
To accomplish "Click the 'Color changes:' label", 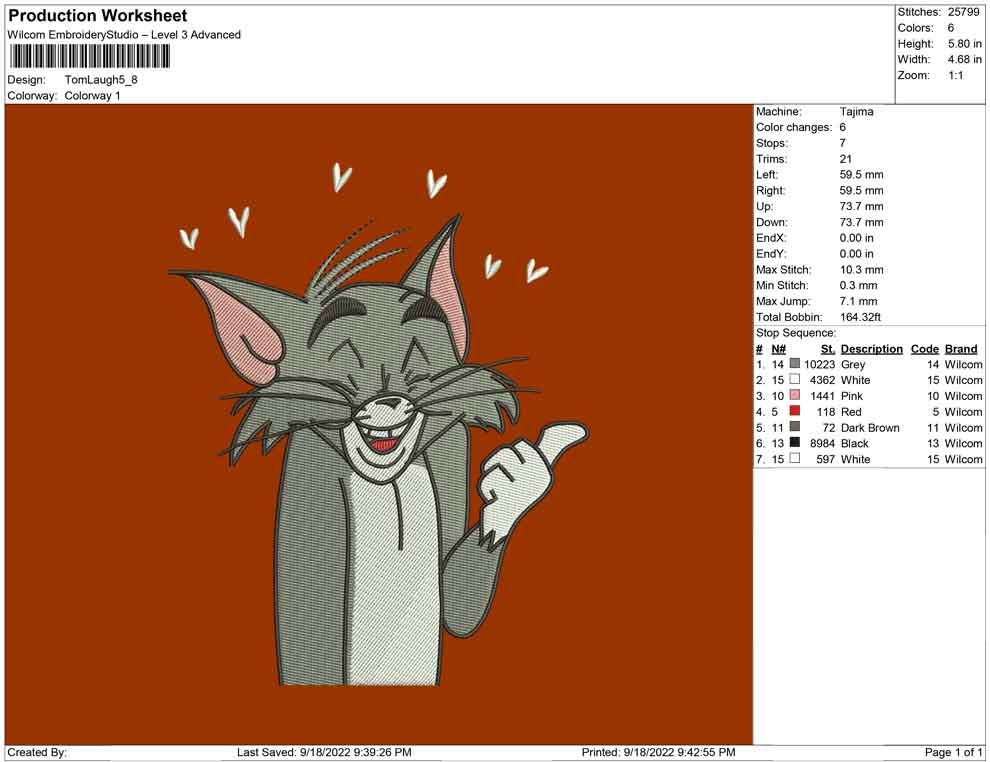I will [794, 128].
